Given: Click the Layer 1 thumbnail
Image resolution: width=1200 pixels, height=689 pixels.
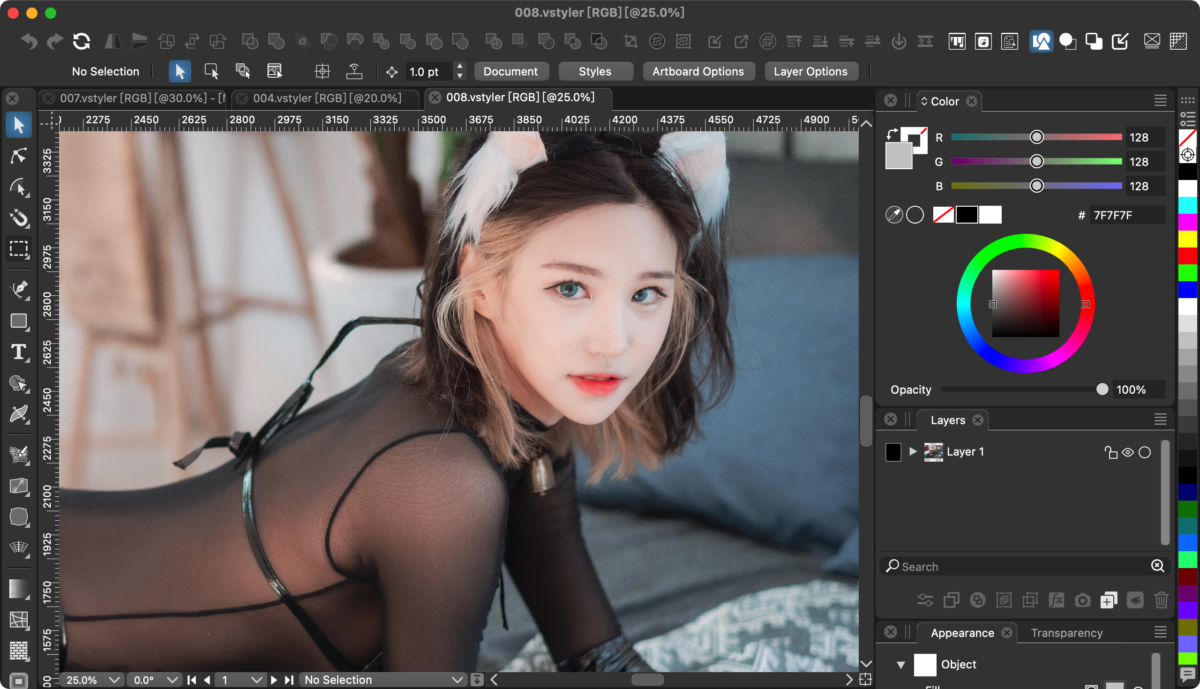Looking at the screenshot, I should pos(934,452).
